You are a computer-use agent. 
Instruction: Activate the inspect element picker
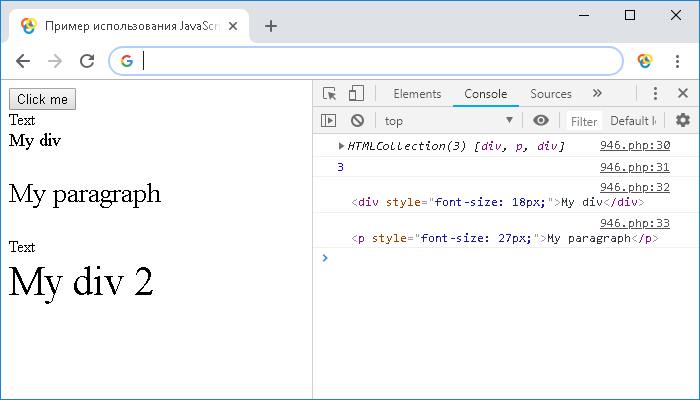click(x=329, y=94)
